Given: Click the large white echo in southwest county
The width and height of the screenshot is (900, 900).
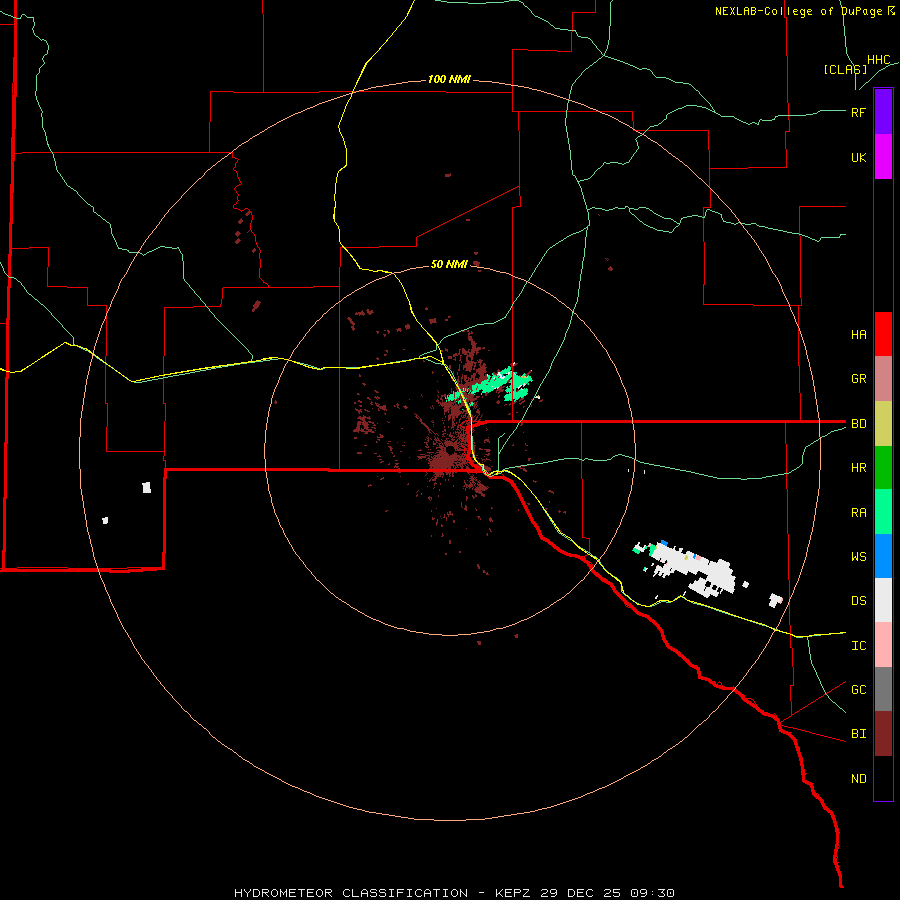Looking at the screenshot, I should click(x=146, y=487).
